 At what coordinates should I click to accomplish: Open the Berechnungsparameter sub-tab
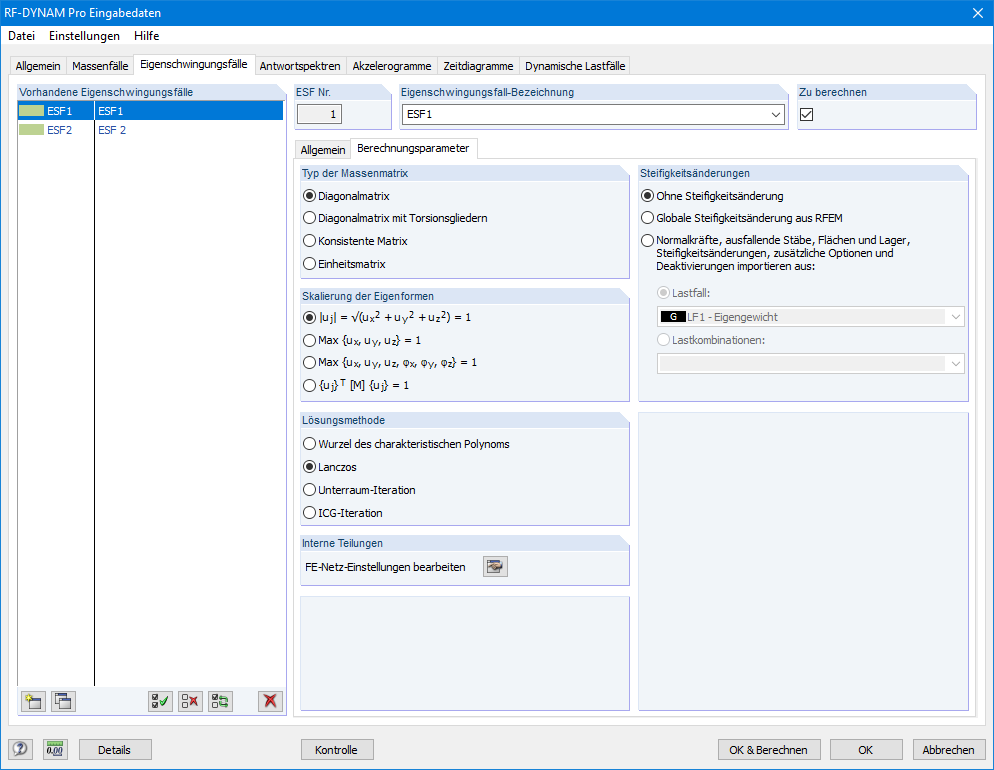413,148
